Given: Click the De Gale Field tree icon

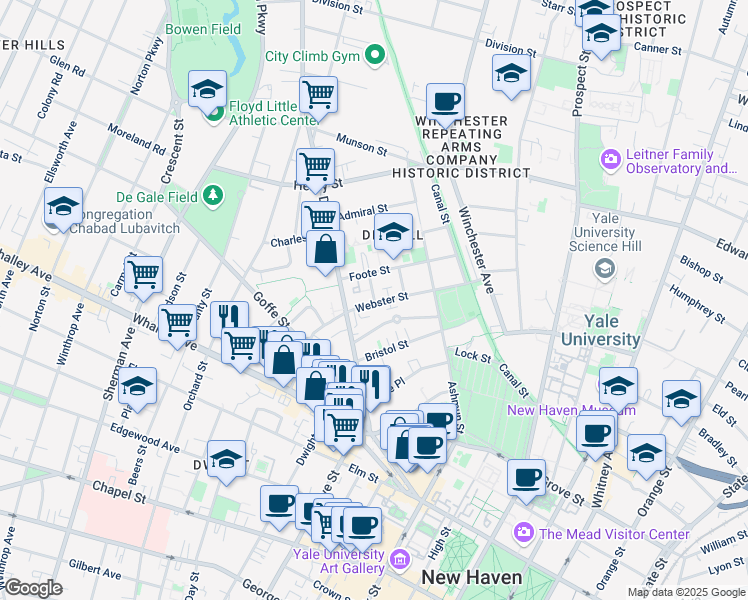Looking at the screenshot, I should point(213,196).
